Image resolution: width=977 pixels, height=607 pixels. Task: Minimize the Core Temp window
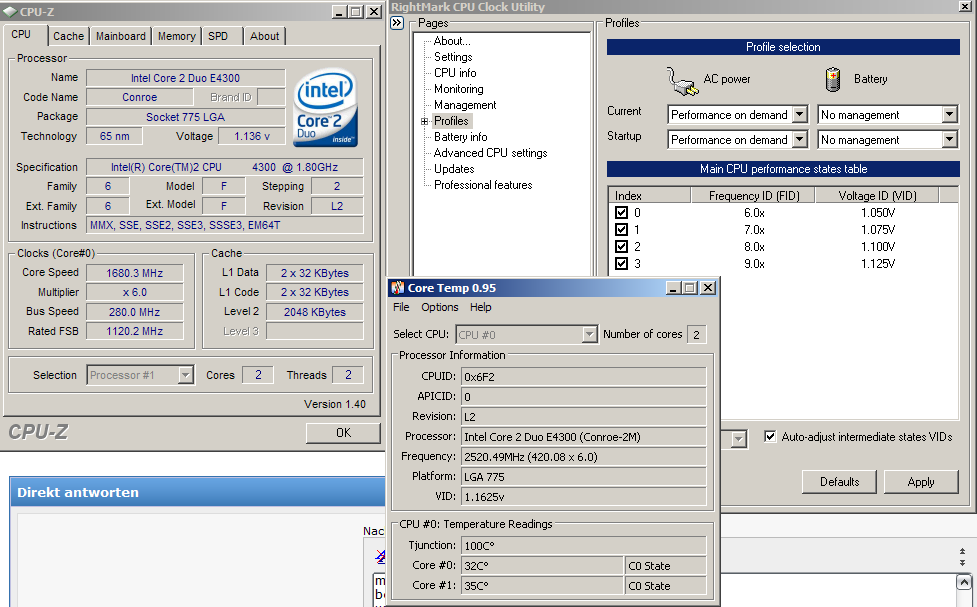[674, 288]
